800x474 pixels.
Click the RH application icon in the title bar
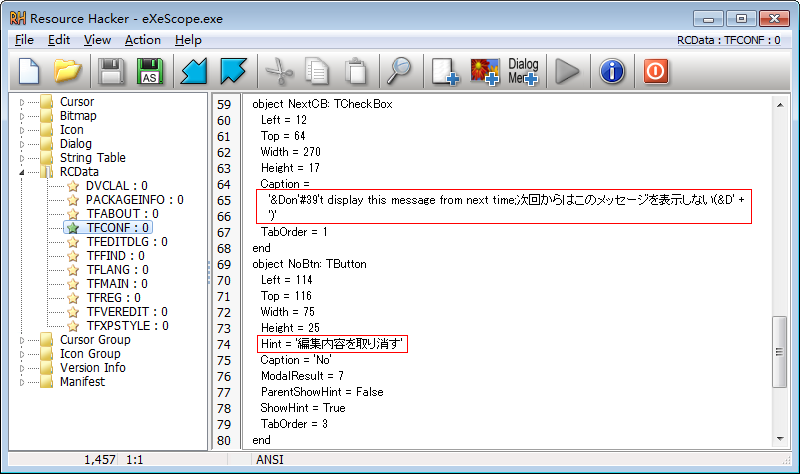(18, 18)
